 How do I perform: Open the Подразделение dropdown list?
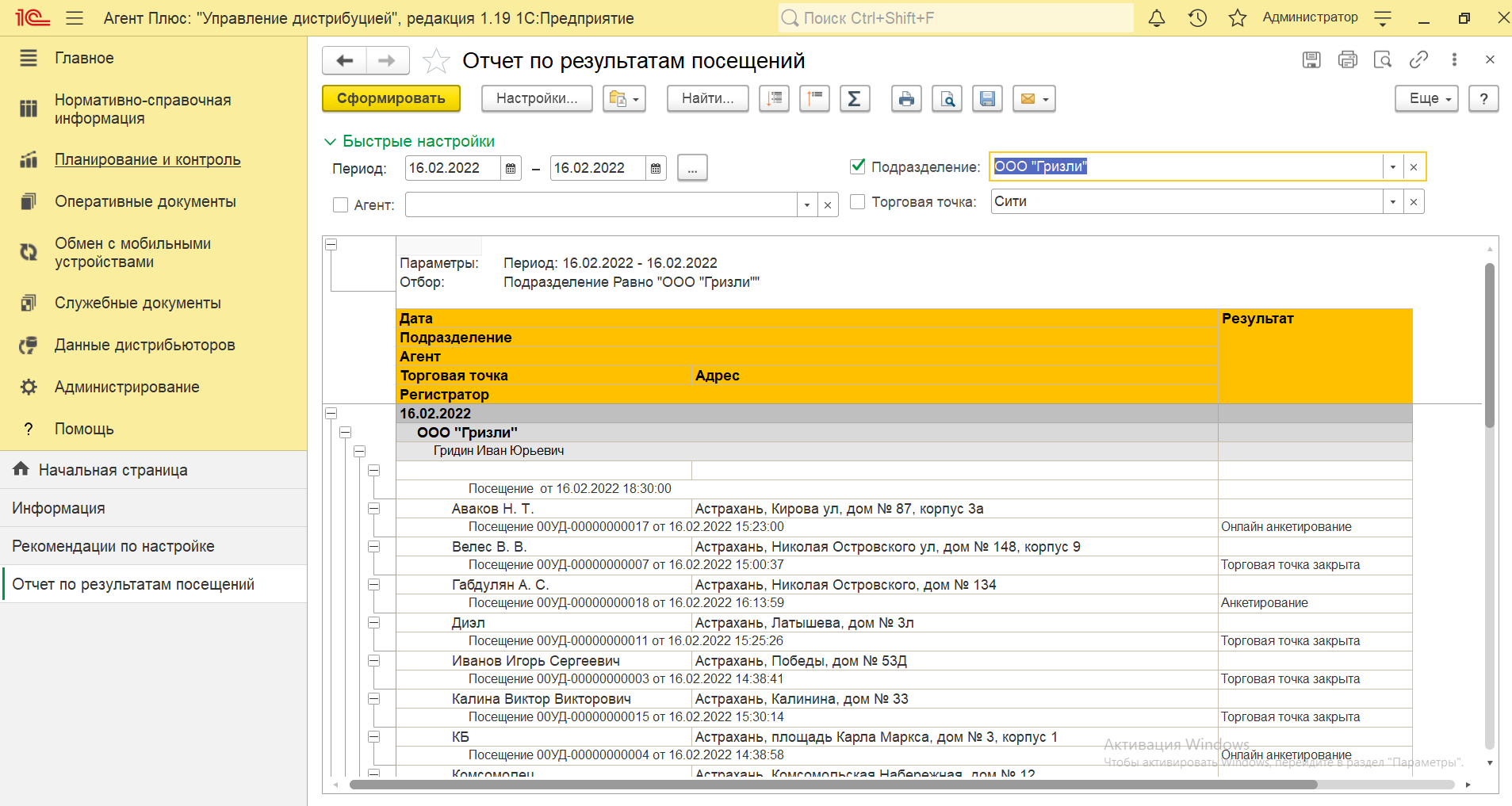point(1393,167)
